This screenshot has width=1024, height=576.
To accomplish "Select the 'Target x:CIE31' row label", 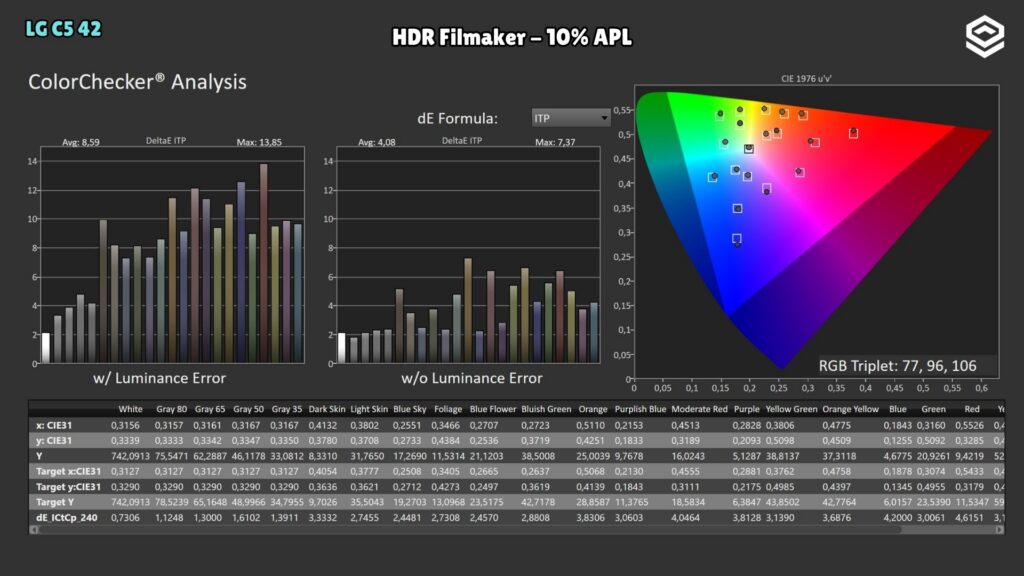I will coord(69,472).
